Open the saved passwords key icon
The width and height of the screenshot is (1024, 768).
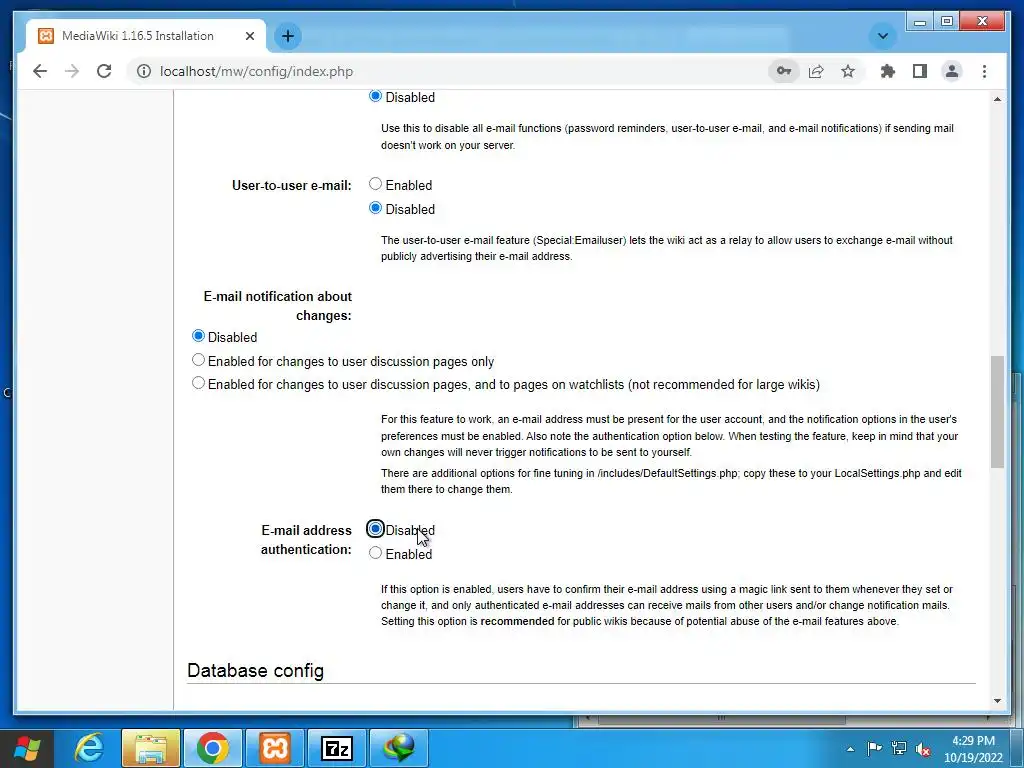784,71
